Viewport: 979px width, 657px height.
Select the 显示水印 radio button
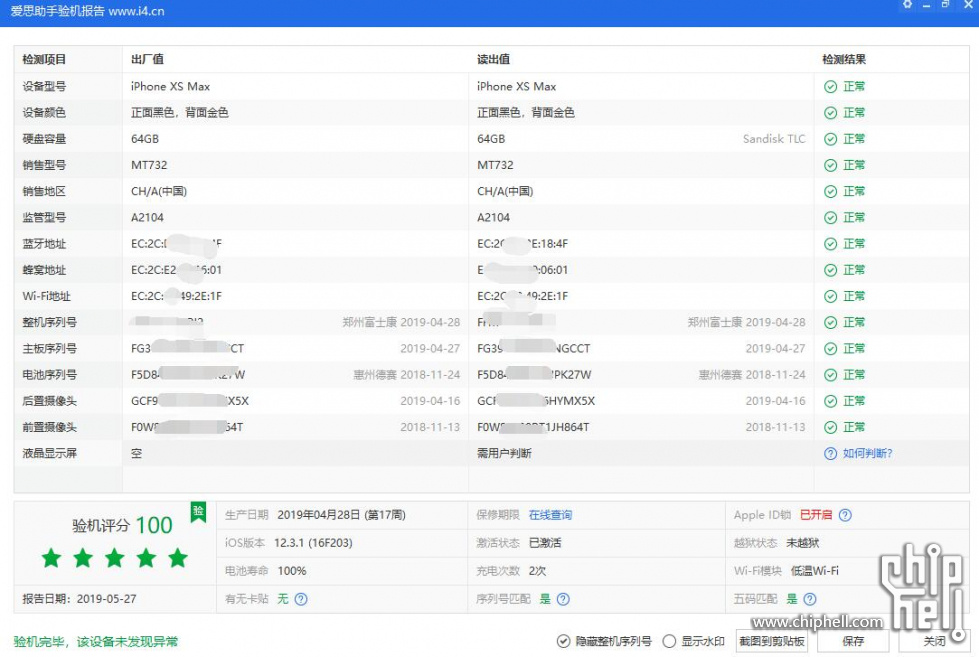(669, 641)
